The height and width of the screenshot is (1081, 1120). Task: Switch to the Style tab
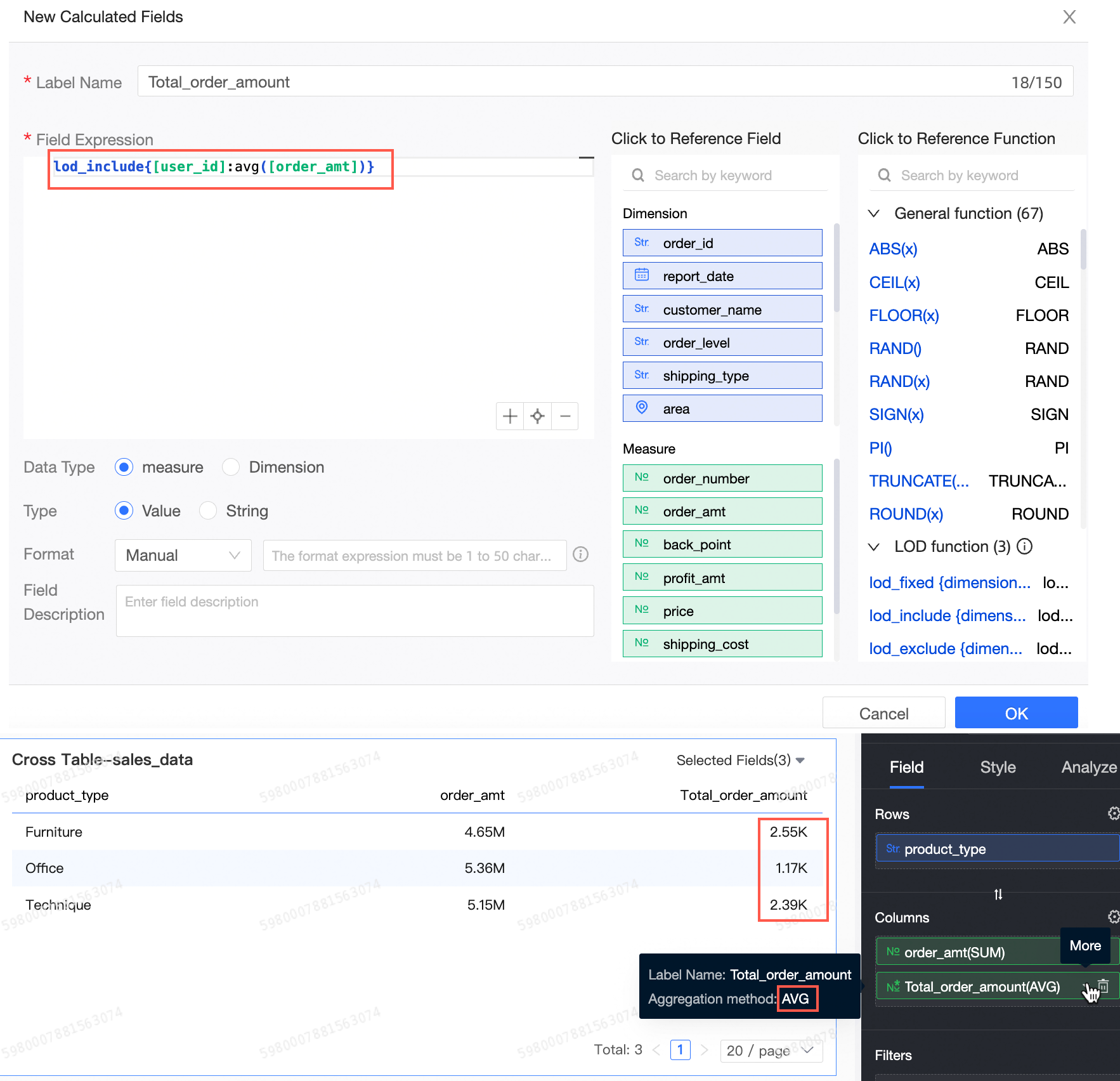[998, 767]
